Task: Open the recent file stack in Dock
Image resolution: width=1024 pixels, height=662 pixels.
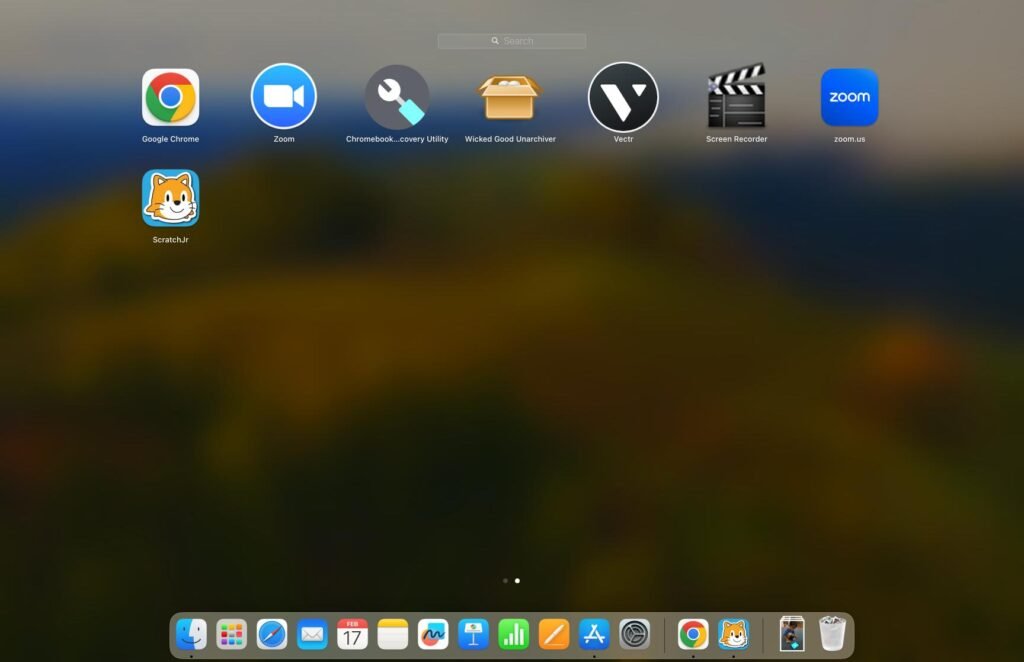Action: [792, 634]
